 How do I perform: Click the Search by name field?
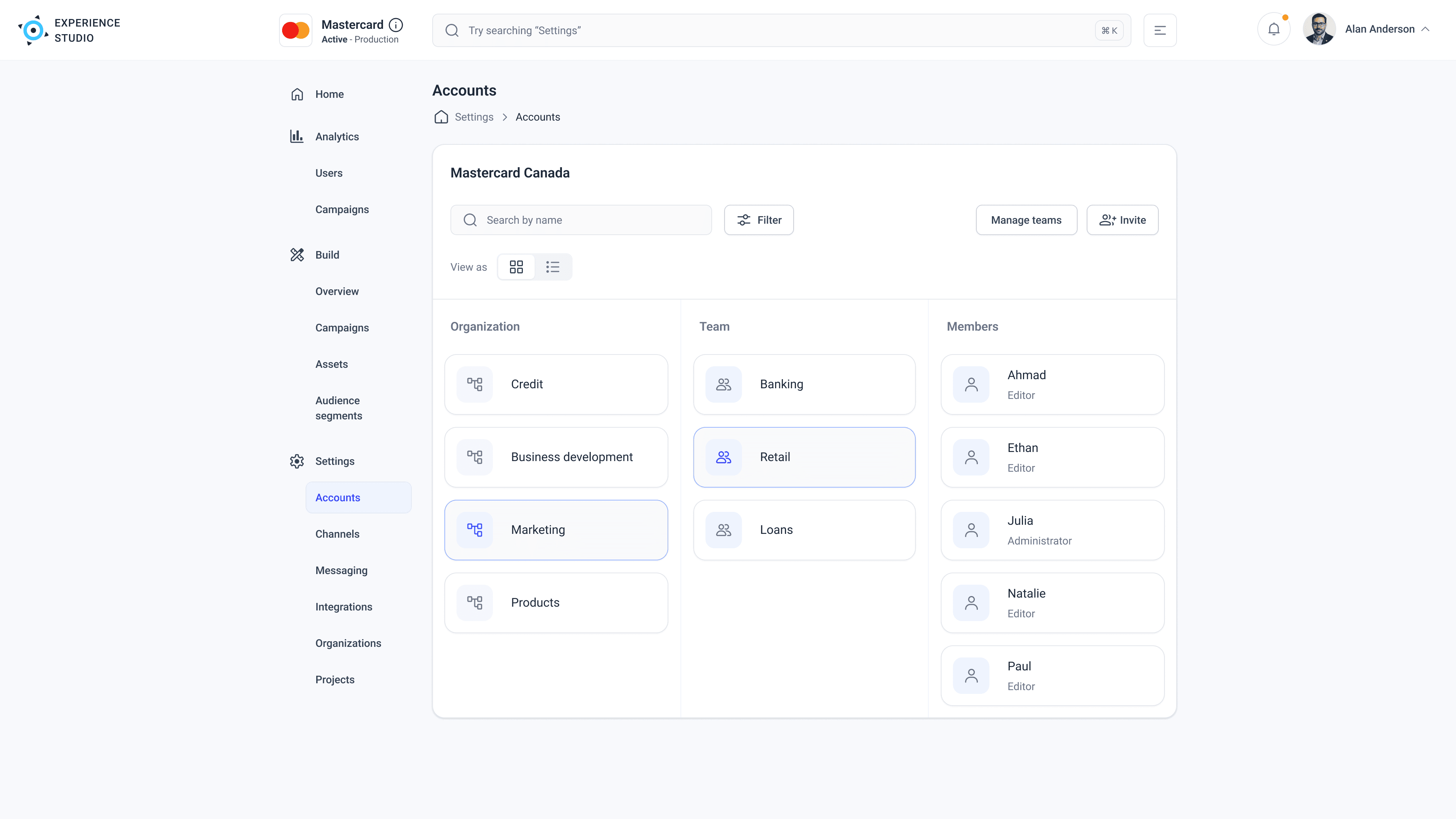(x=581, y=220)
